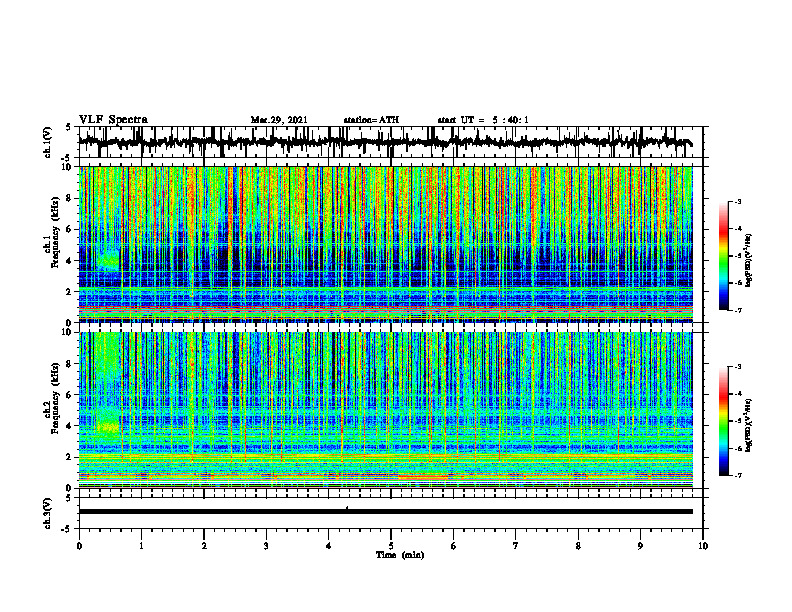Click the ch.2 frequency axis tick "10"
The width and height of the screenshot is (792, 612).
pos(69,332)
